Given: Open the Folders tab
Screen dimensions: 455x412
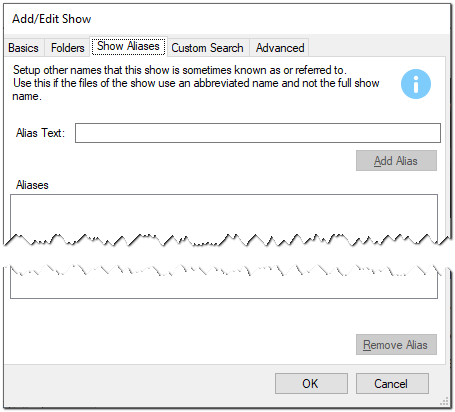Looking at the screenshot, I should tap(67, 48).
